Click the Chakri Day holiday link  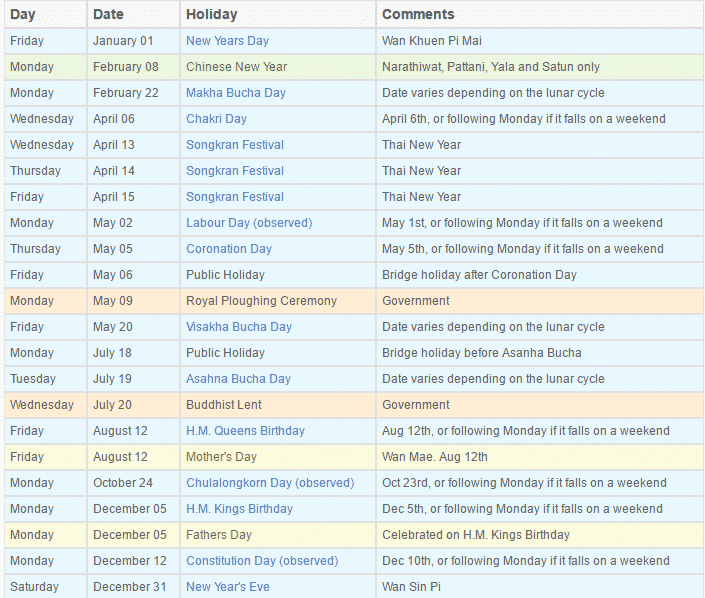[216, 119]
